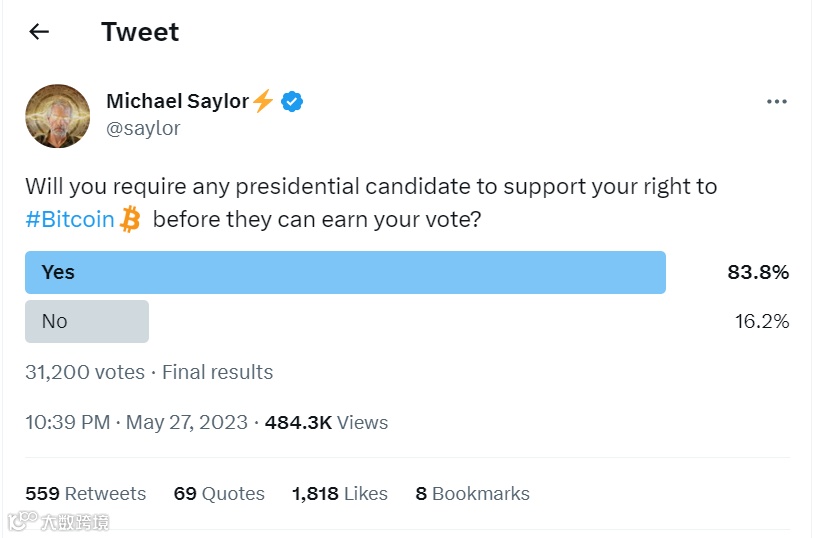Viewport: 832px width, 538px height.
Task: Open the #Bitcoin hashtag link
Action: coord(70,219)
